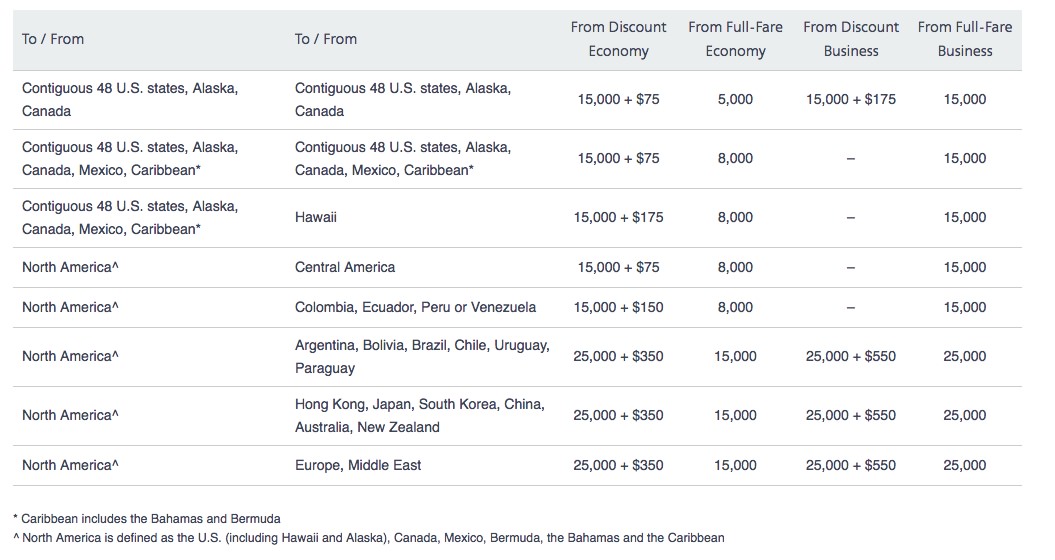The width and height of the screenshot is (1055, 560).
Task: Click the Caribbean includes Bahamas footnote
Action: (x=147, y=519)
